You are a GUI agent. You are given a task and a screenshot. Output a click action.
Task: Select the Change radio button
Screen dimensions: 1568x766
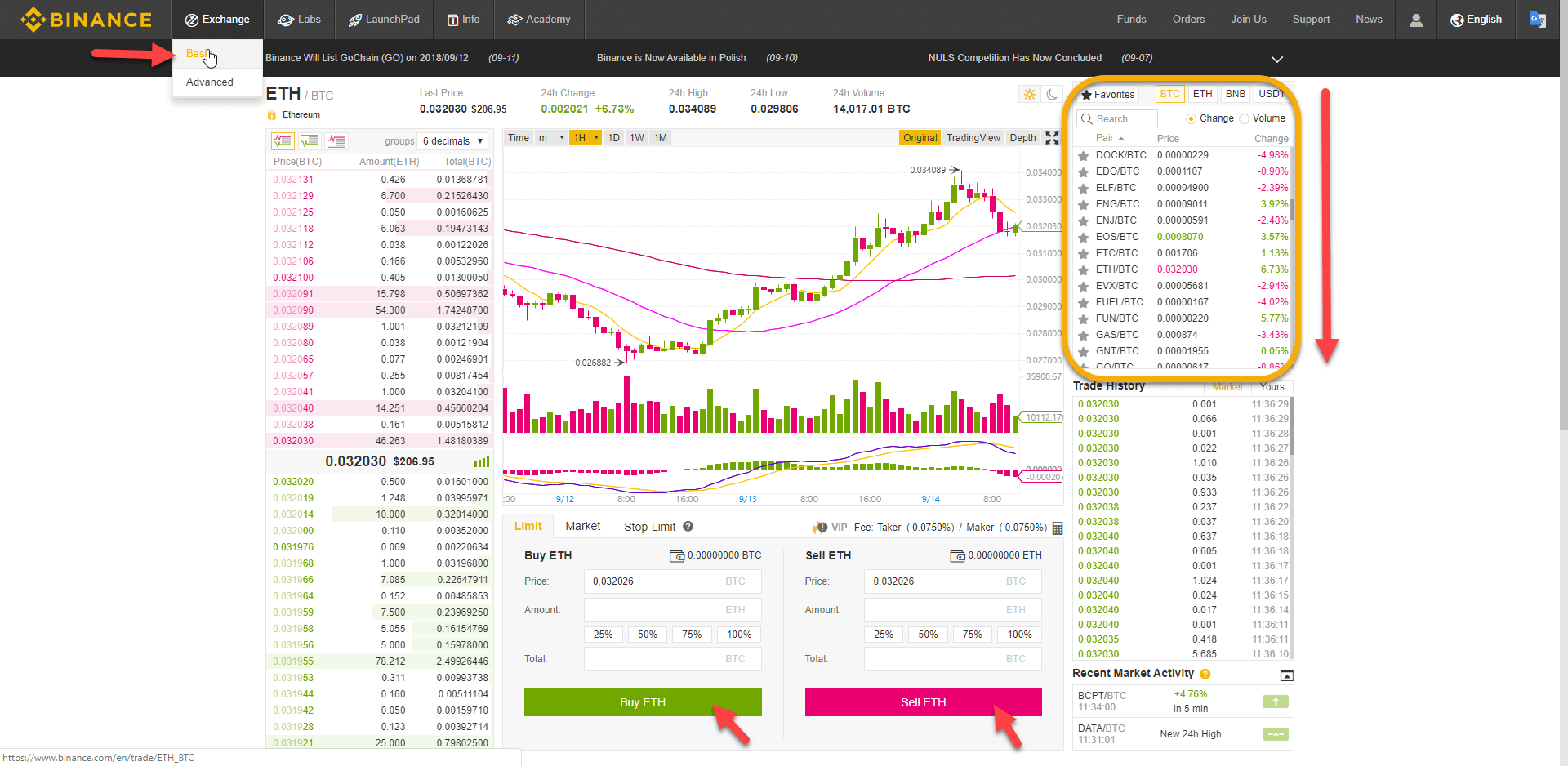[1191, 118]
